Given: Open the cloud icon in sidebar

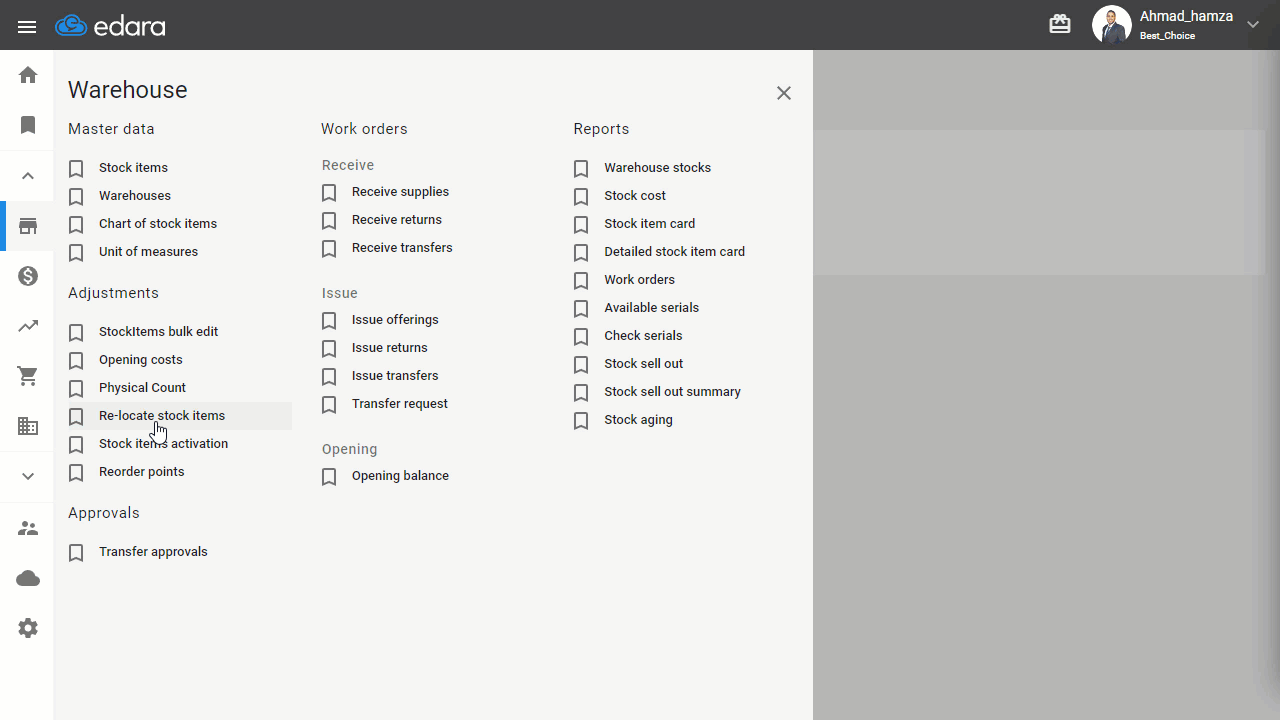Looking at the screenshot, I should point(28,578).
